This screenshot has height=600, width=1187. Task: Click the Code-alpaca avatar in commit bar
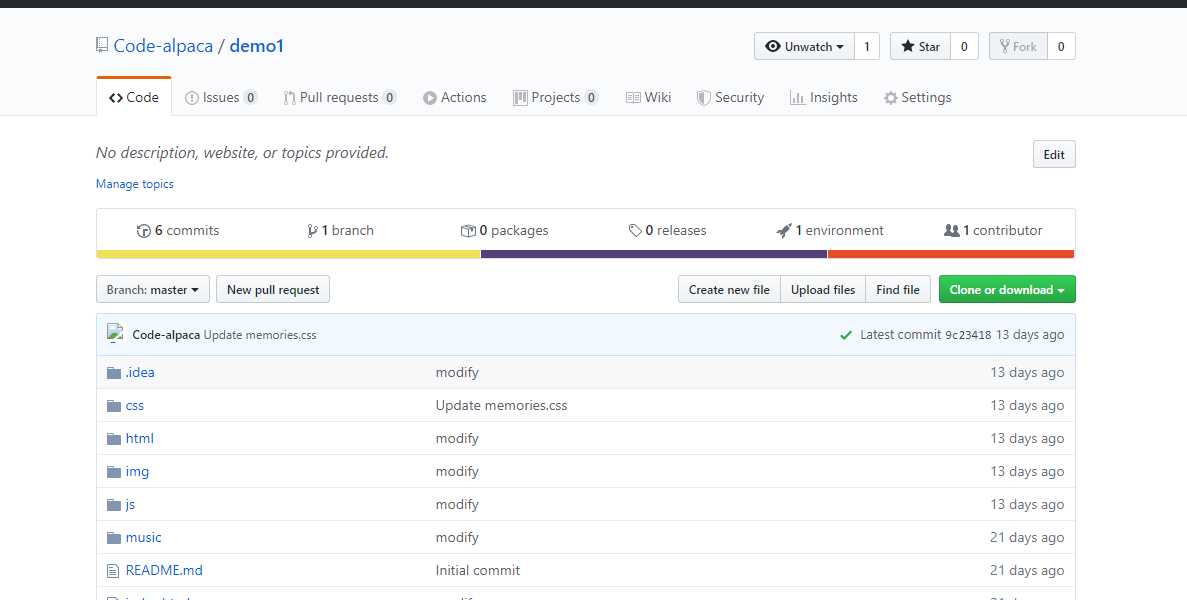(x=115, y=333)
